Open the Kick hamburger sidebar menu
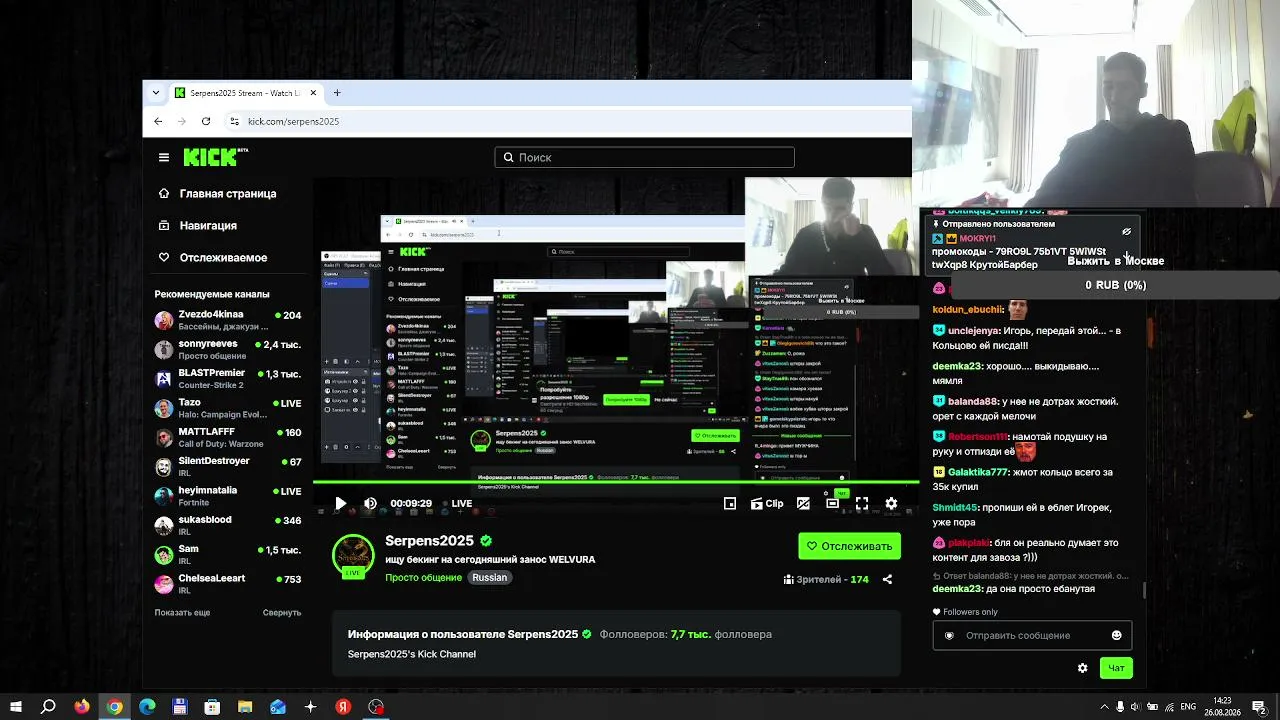Image resolution: width=1280 pixels, height=720 pixels. [x=164, y=157]
